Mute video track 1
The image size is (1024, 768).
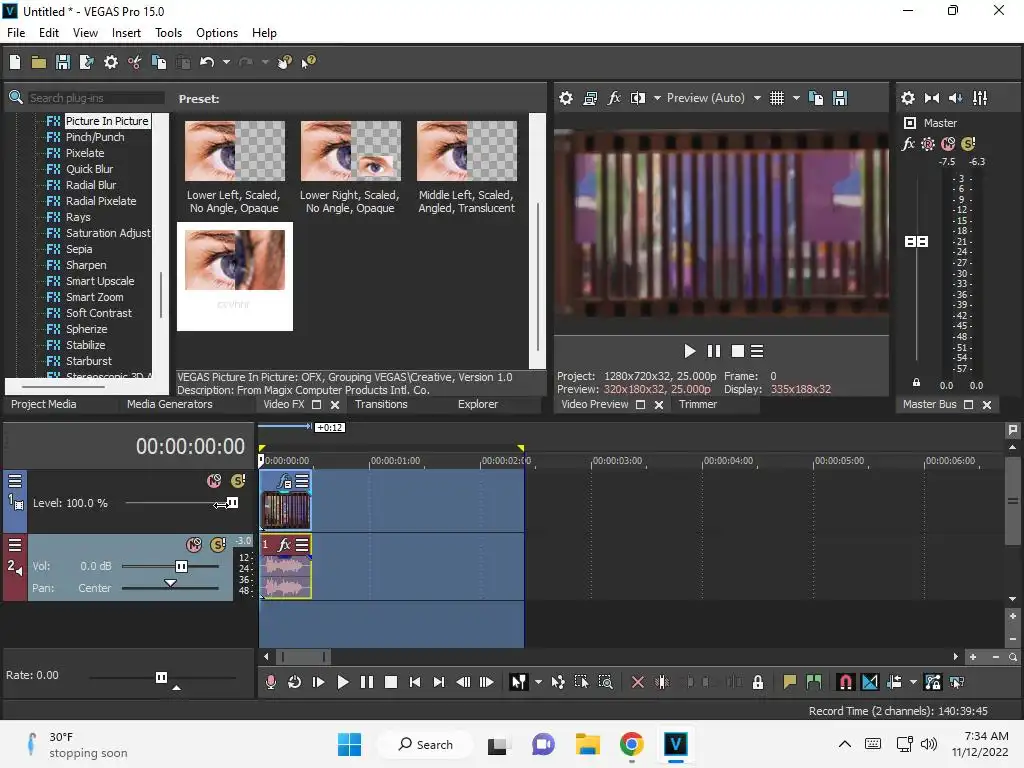pos(214,481)
